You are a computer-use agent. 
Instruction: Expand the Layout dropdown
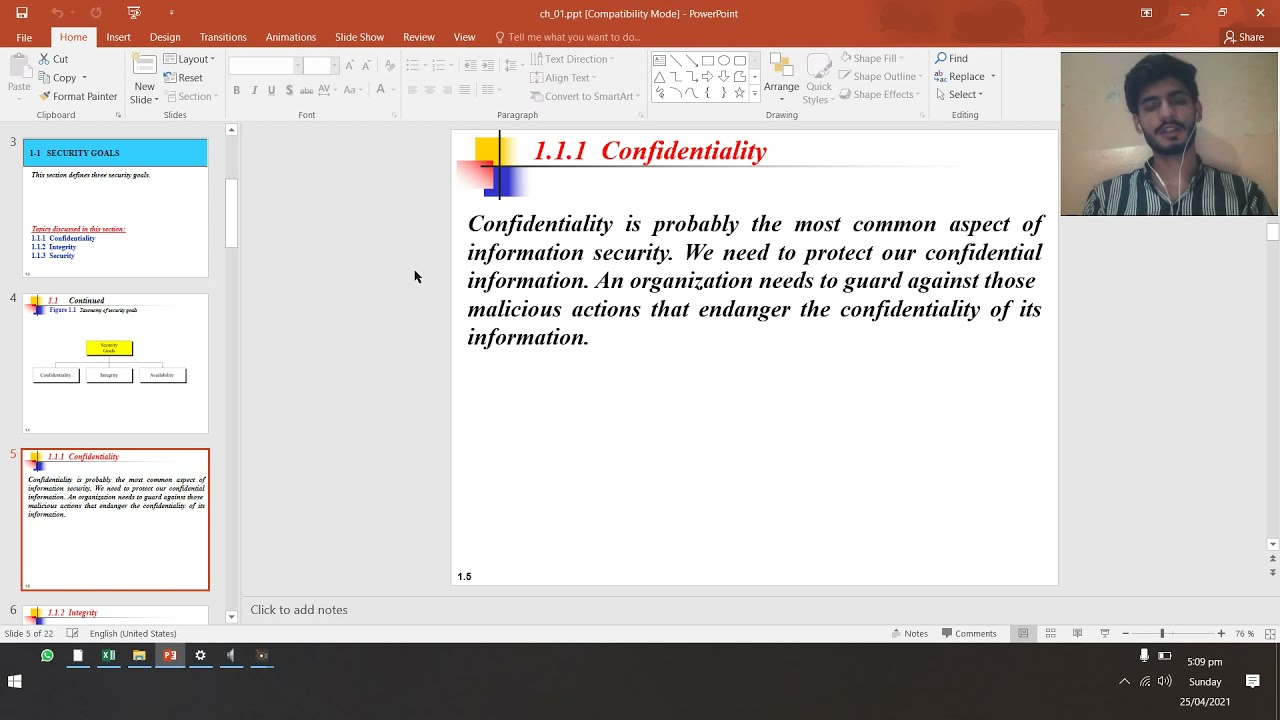point(189,59)
